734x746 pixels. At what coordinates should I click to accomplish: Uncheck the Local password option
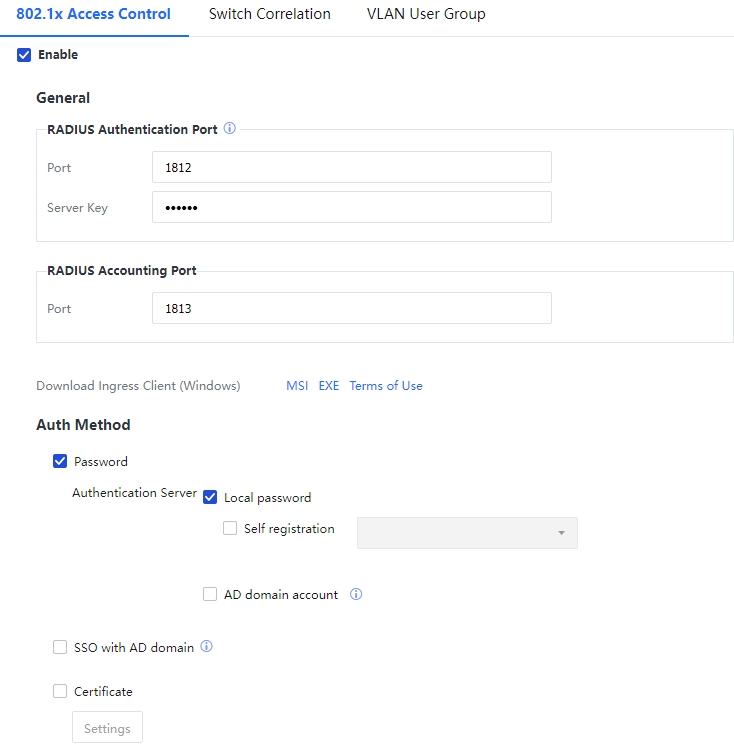pyautogui.click(x=210, y=497)
